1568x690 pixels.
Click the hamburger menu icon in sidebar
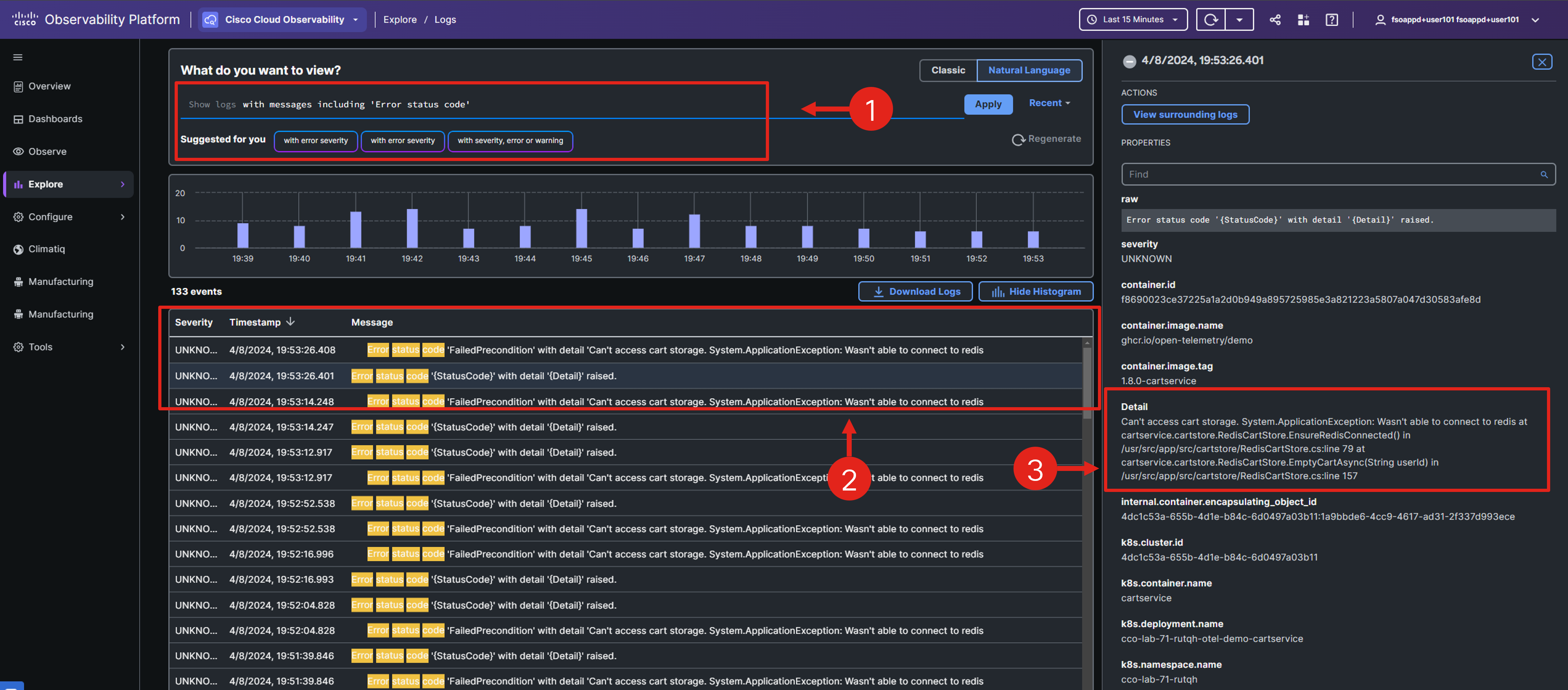click(x=18, y=57)
